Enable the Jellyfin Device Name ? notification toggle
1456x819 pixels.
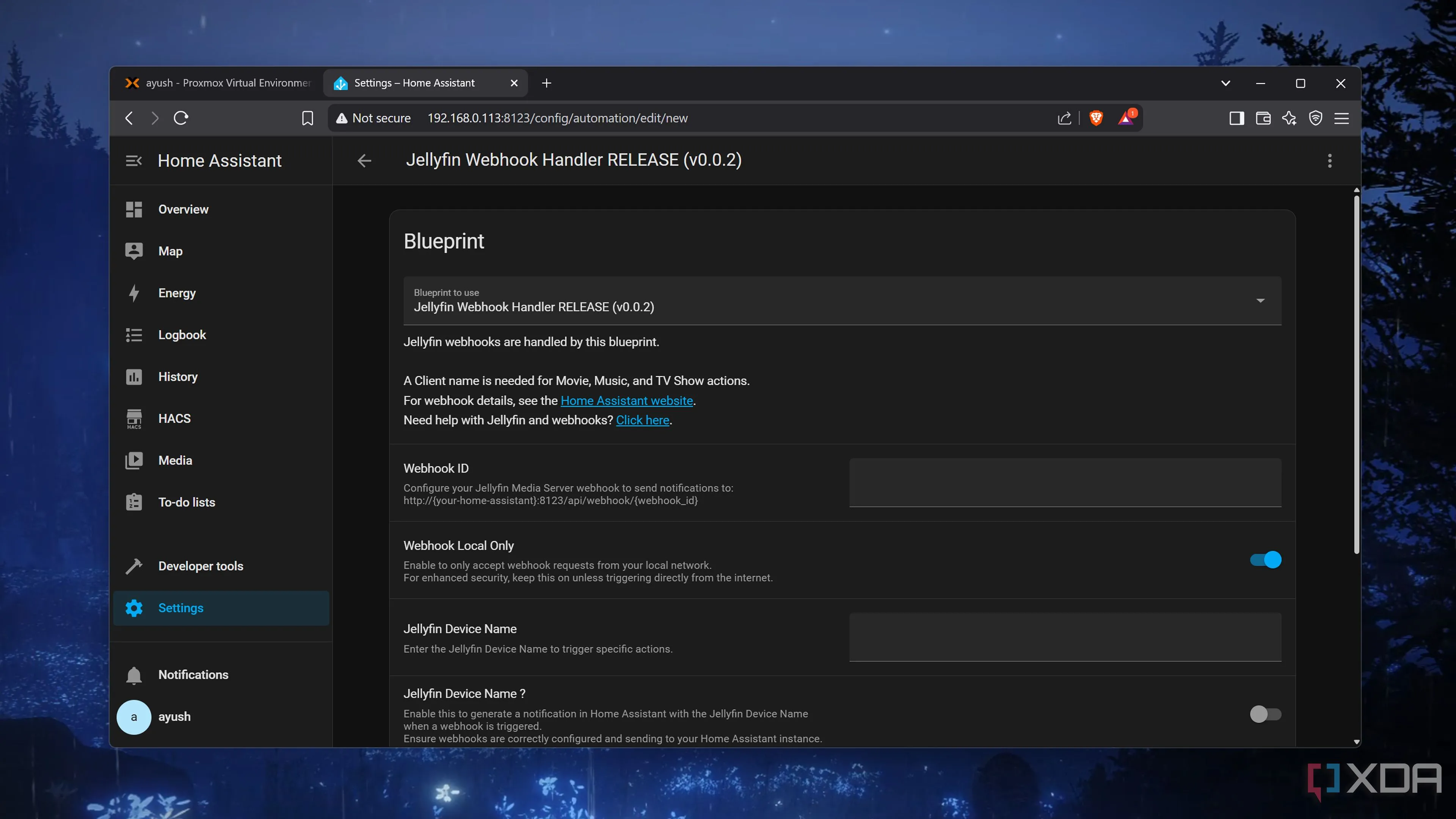(1265, 714)
